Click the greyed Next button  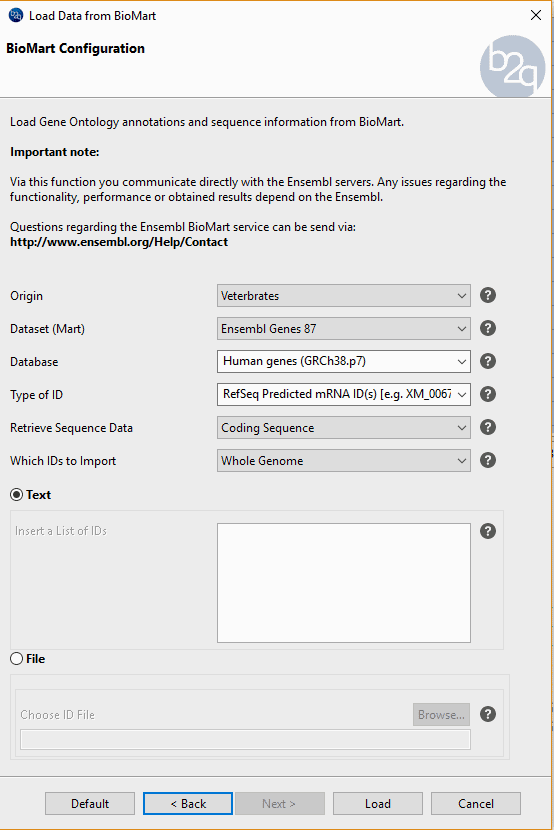pos(279,804)
